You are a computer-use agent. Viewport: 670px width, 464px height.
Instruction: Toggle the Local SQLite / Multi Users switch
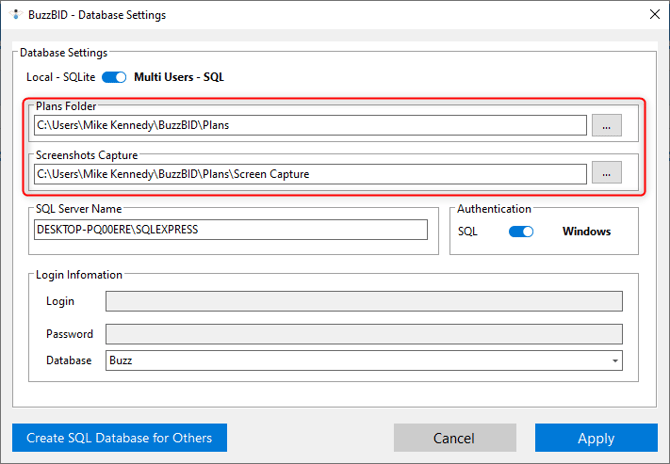(114, 77)
